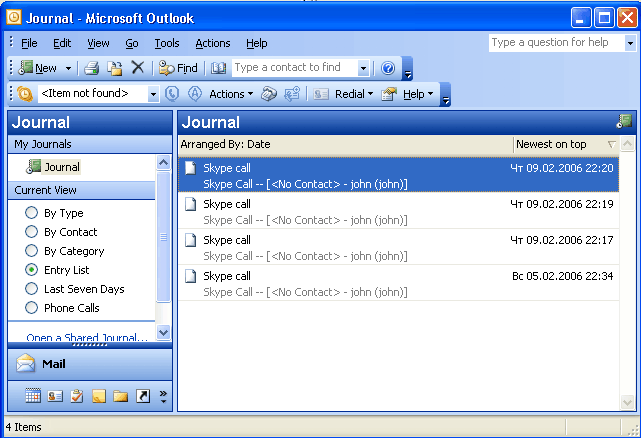Open the Skype toolbar Help dropdown

coord(418,94)
